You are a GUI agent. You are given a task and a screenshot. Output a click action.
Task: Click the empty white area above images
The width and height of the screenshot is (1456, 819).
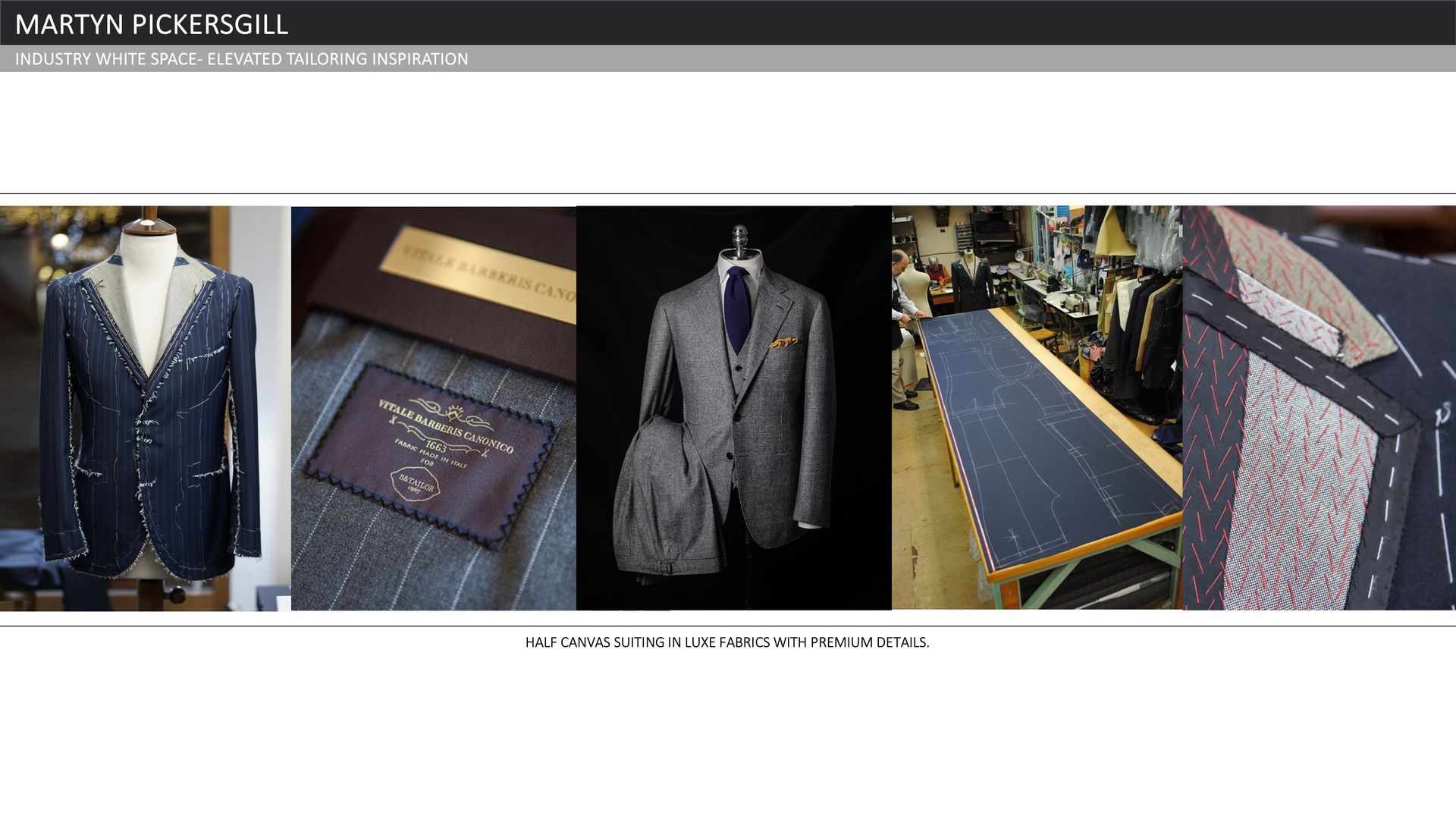(x=728, y=133)
